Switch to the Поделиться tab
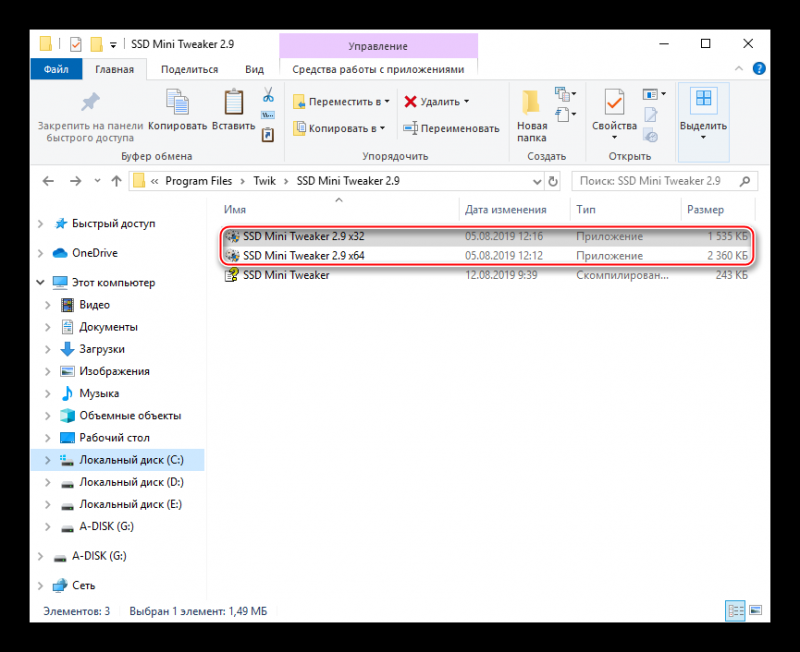This screenshot has width=800, height=652. tap(189, 69)
